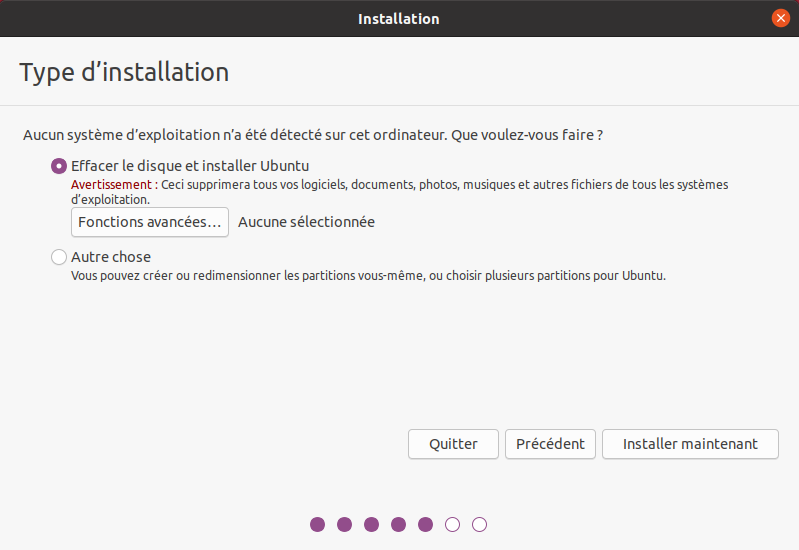This screenshot has height=550, width=799.
Task: Click the 'Installation' title bar text
Action: 398,19
